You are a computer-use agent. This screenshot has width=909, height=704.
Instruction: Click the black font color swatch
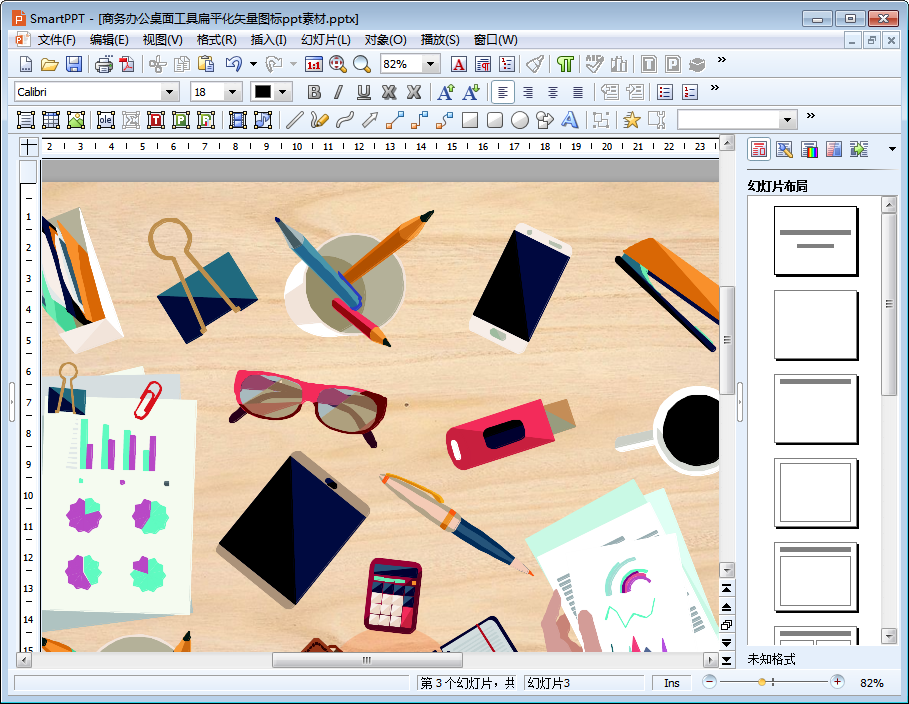tap(263, 92)
